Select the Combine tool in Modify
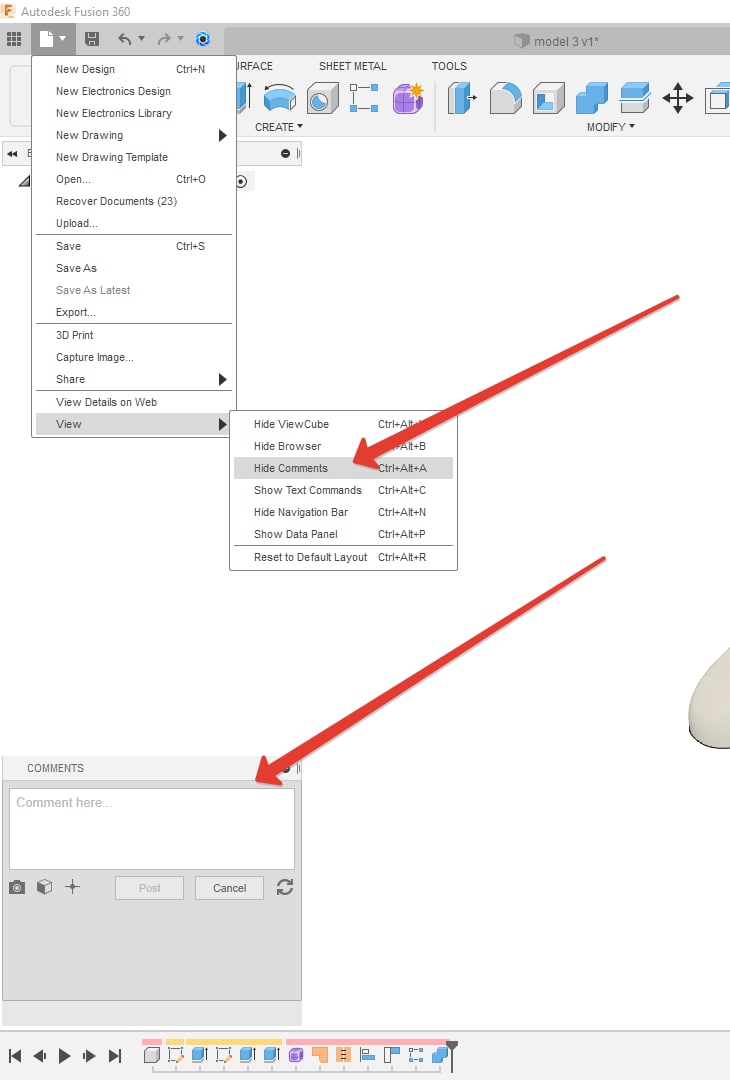 (592, 98)
